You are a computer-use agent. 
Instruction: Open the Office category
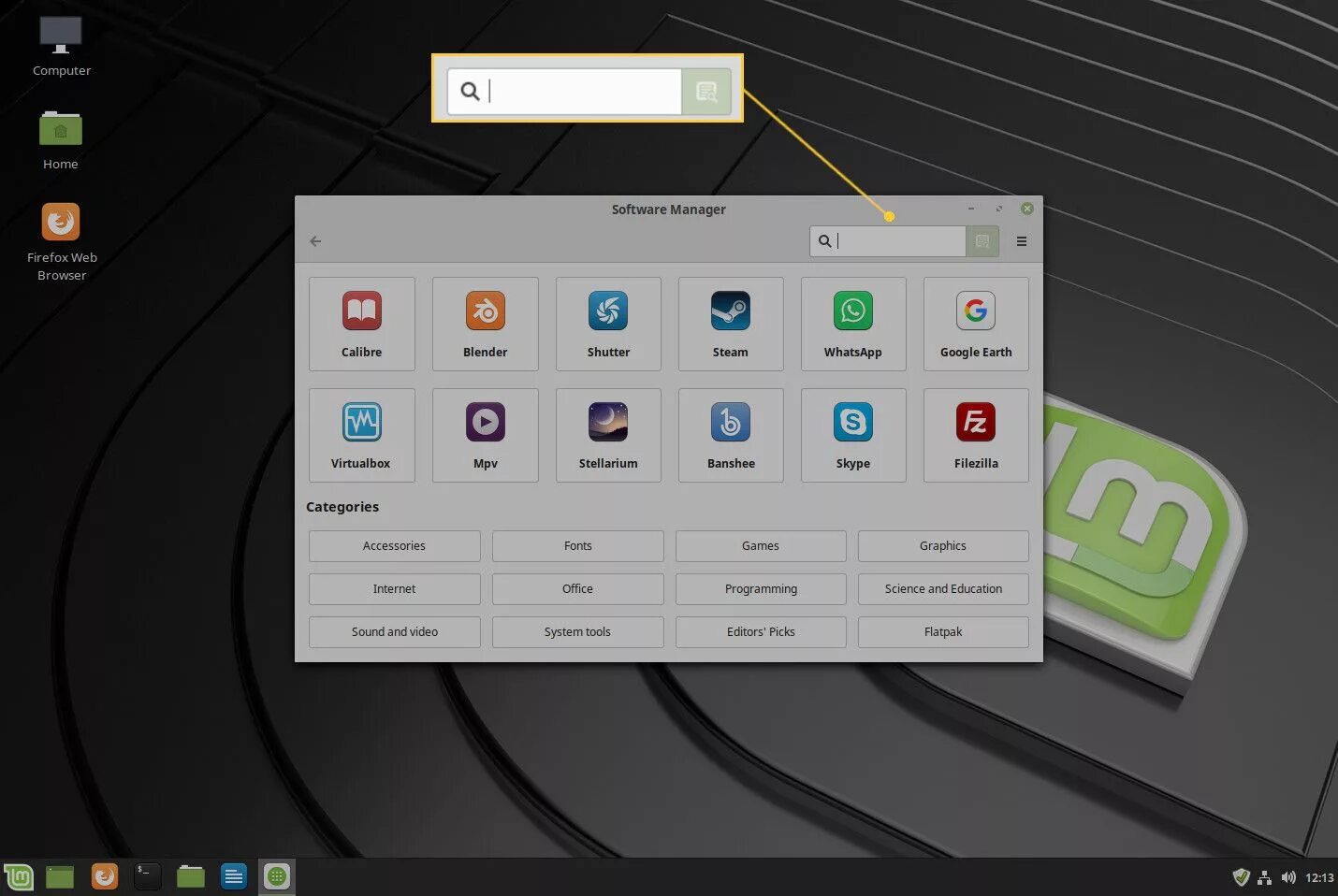pos(577,589)
